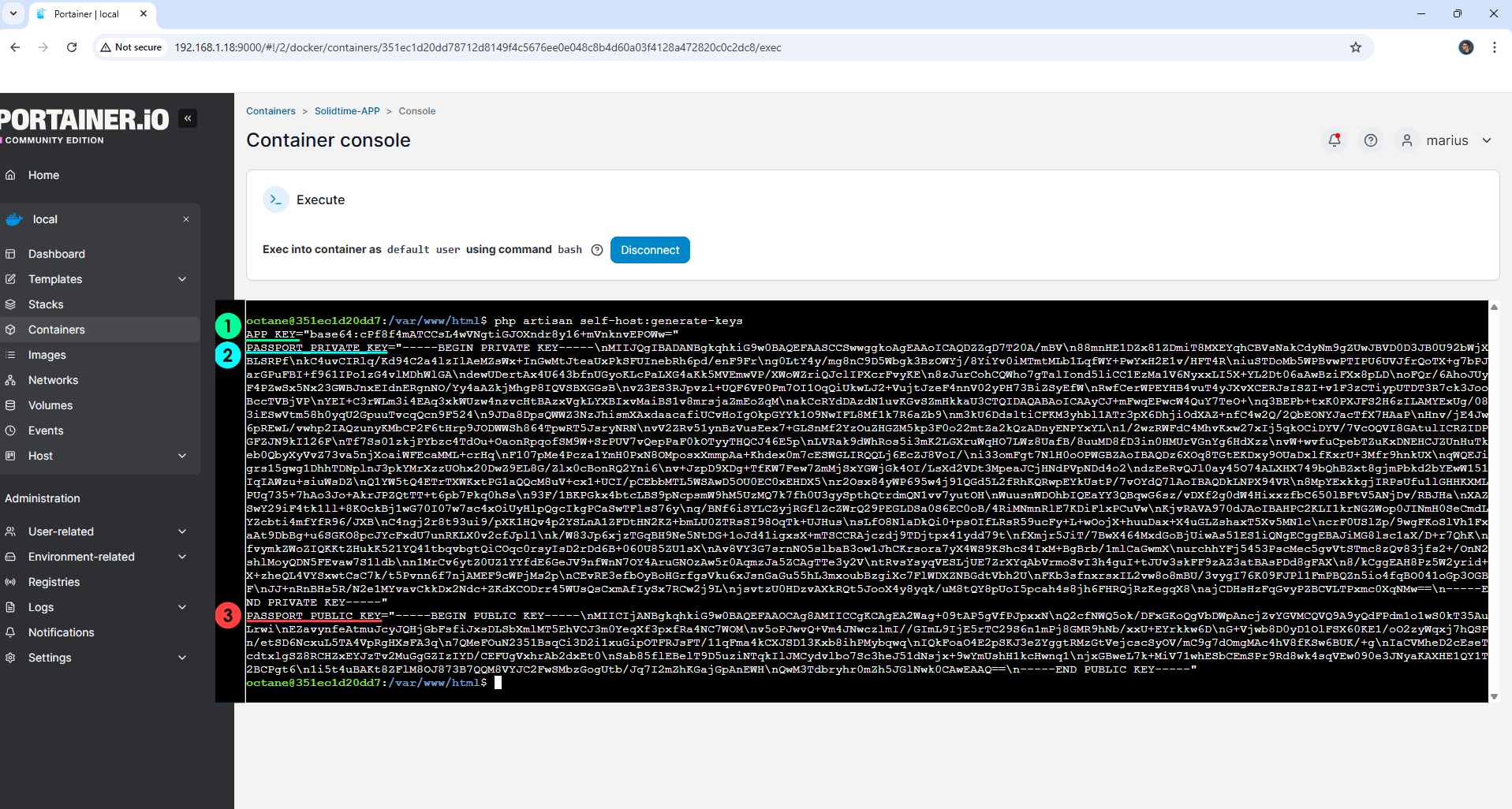Close the local environment with X
1512x809 pixels.
point(186,219)
